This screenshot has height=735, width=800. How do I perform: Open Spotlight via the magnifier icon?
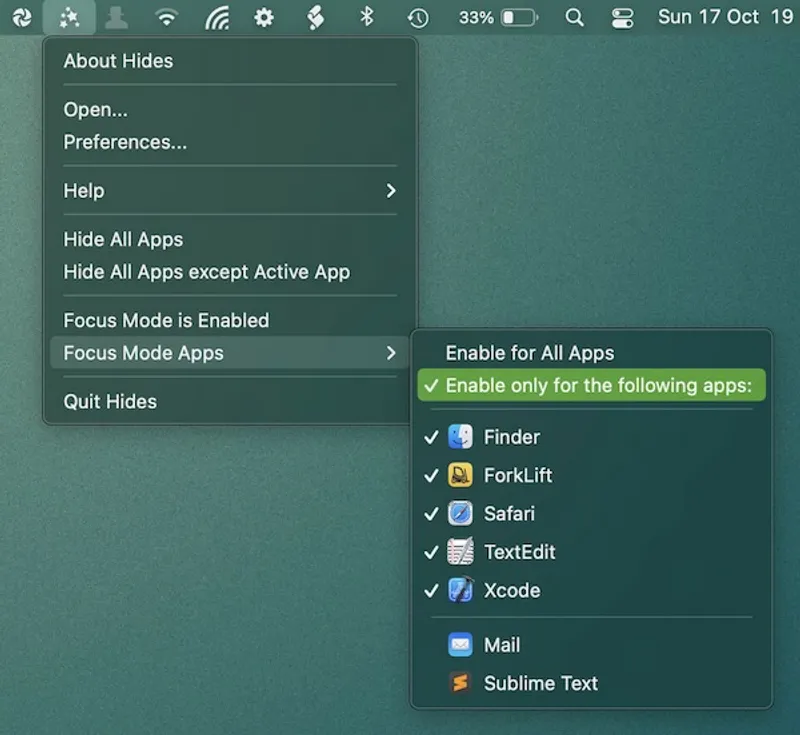(x=574, y=17)
